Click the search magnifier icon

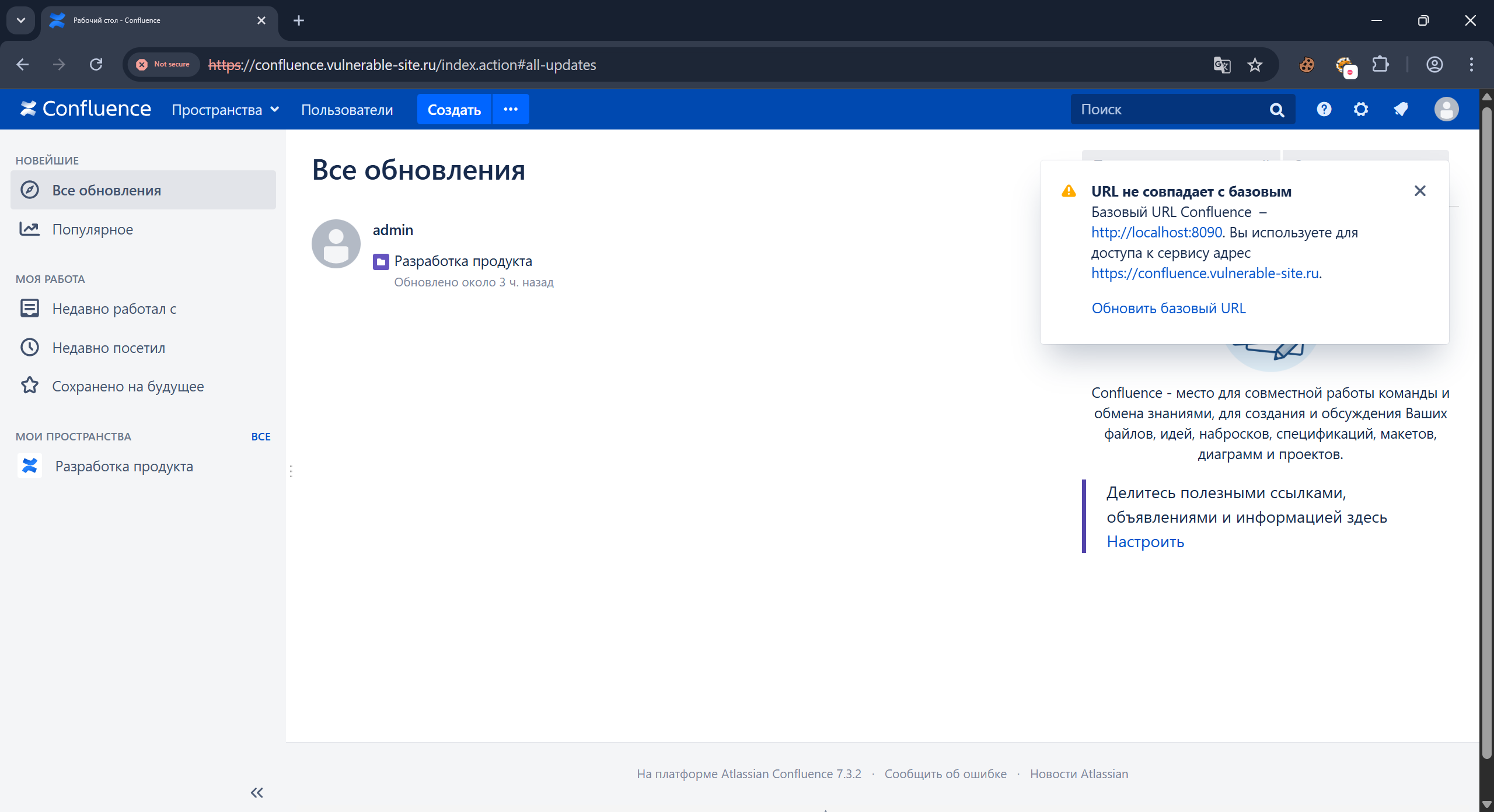click(x=1277, y=110)
